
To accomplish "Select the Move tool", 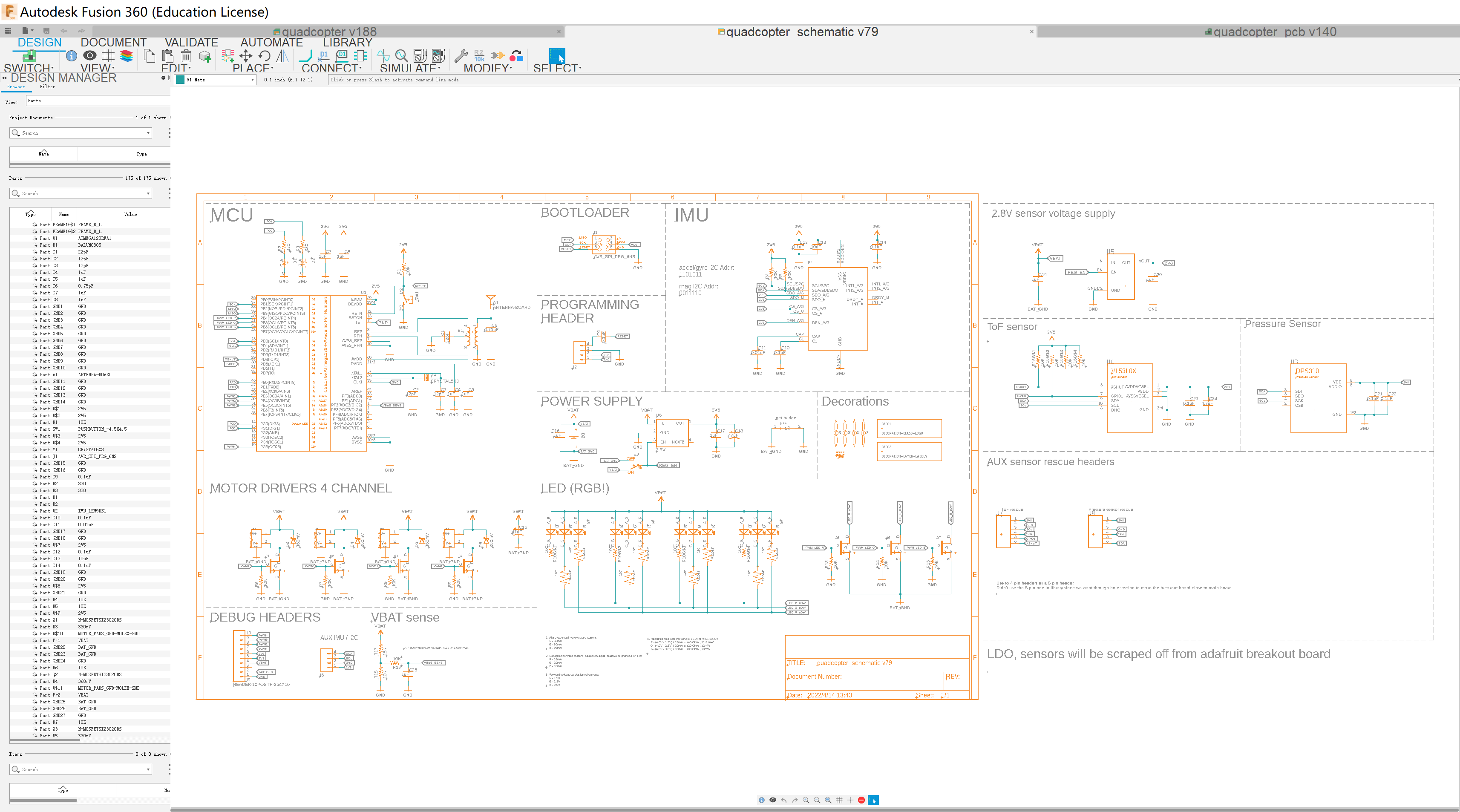I will [246, 55].
